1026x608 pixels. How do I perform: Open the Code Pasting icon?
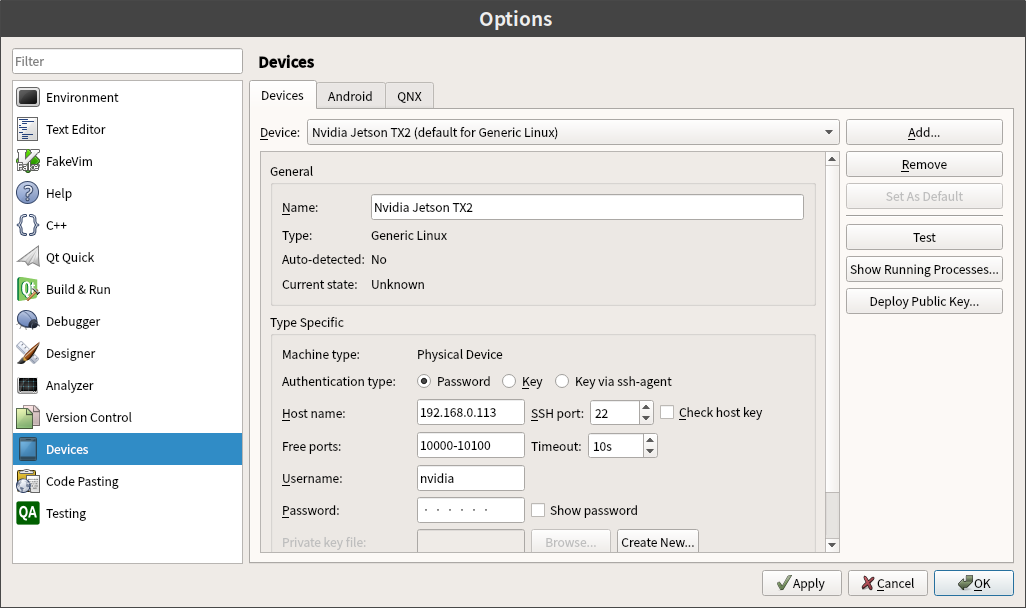click(28, 482)
